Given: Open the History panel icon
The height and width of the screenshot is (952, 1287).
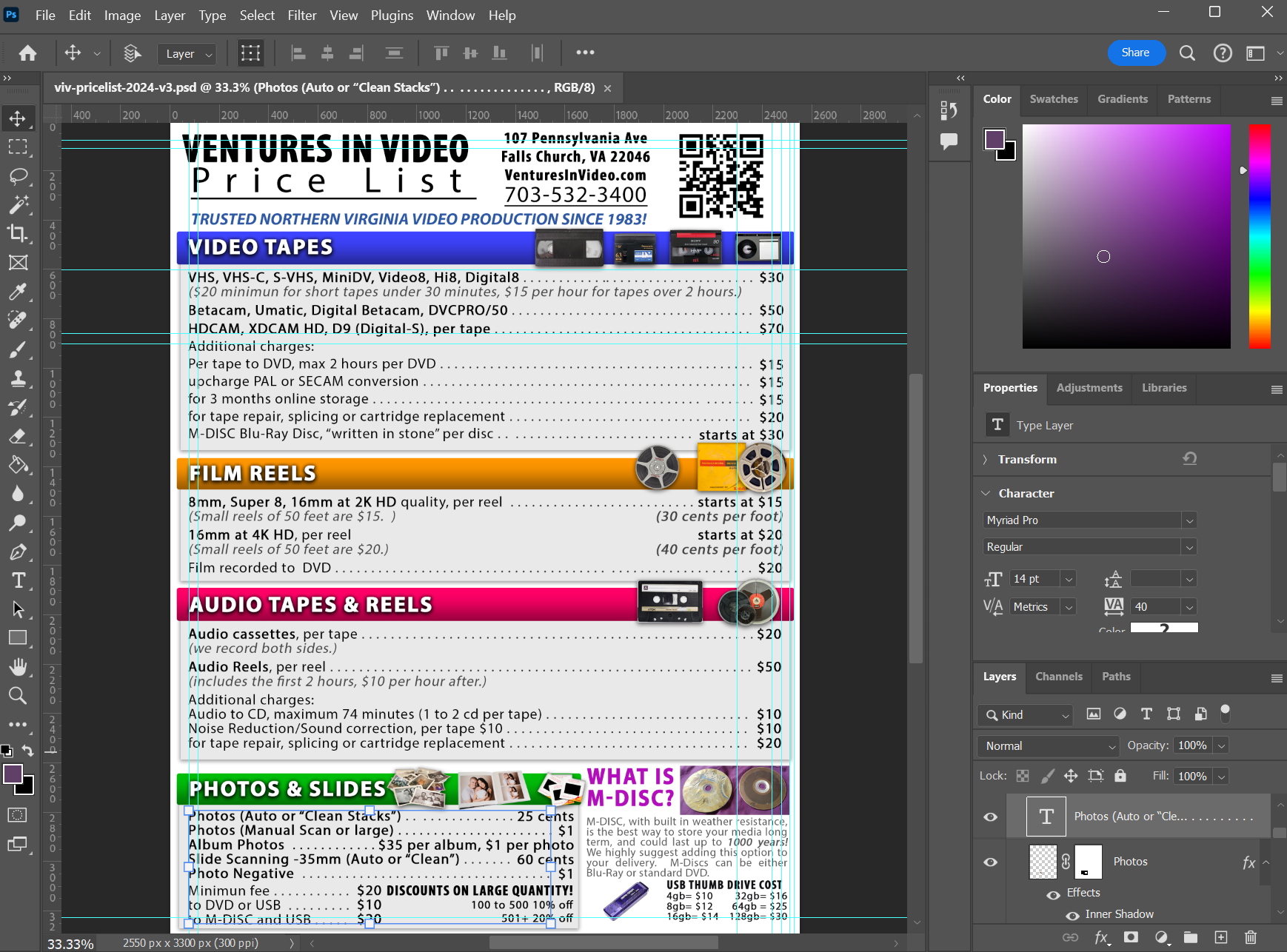Looking at the screenshot, I should click(949, 110).
